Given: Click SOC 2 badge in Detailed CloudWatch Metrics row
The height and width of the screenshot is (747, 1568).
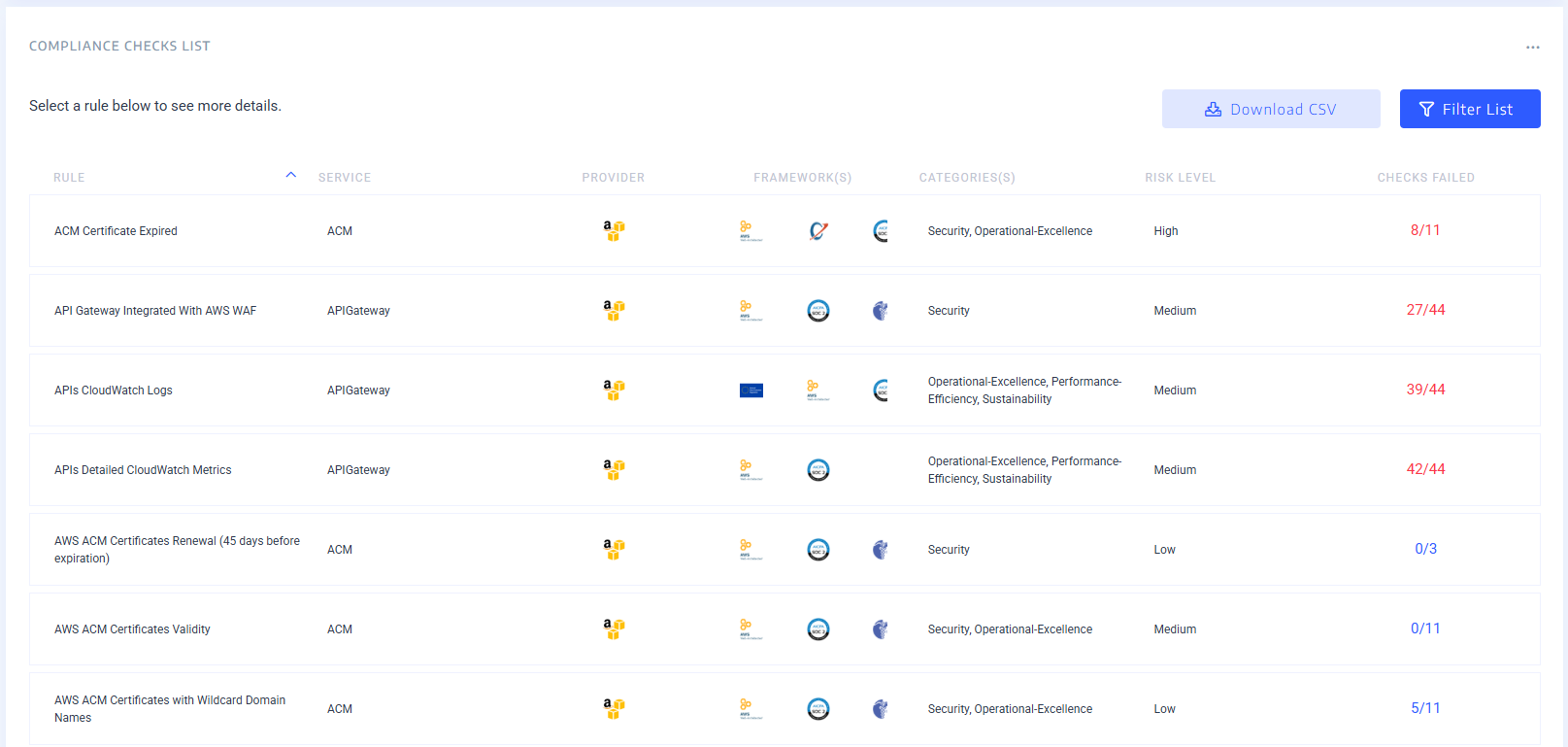Looking at the screenshot, I should (x=818, y=470).
